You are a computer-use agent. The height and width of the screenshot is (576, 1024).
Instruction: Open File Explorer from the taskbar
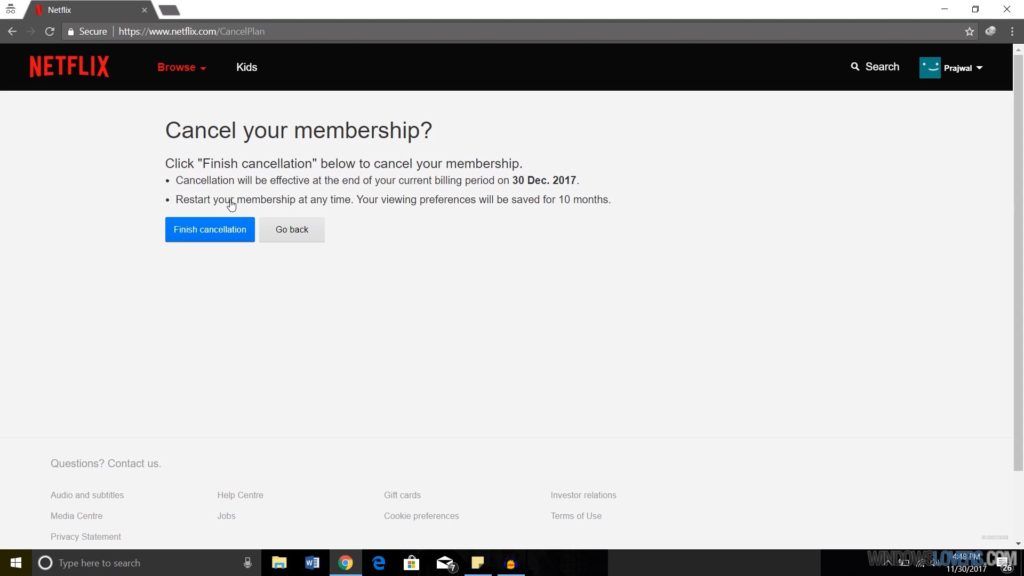click(x=279, y=563)
